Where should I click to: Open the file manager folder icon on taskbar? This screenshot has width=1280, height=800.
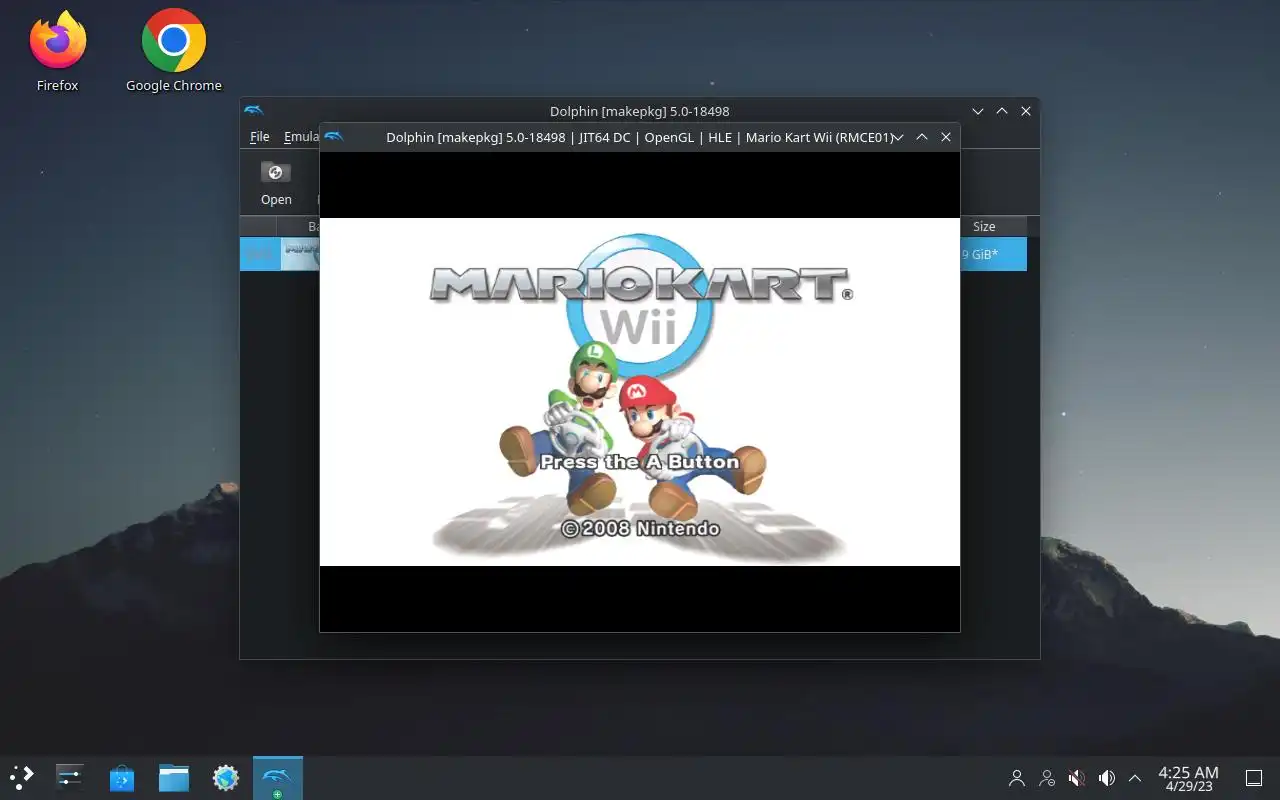174,777
